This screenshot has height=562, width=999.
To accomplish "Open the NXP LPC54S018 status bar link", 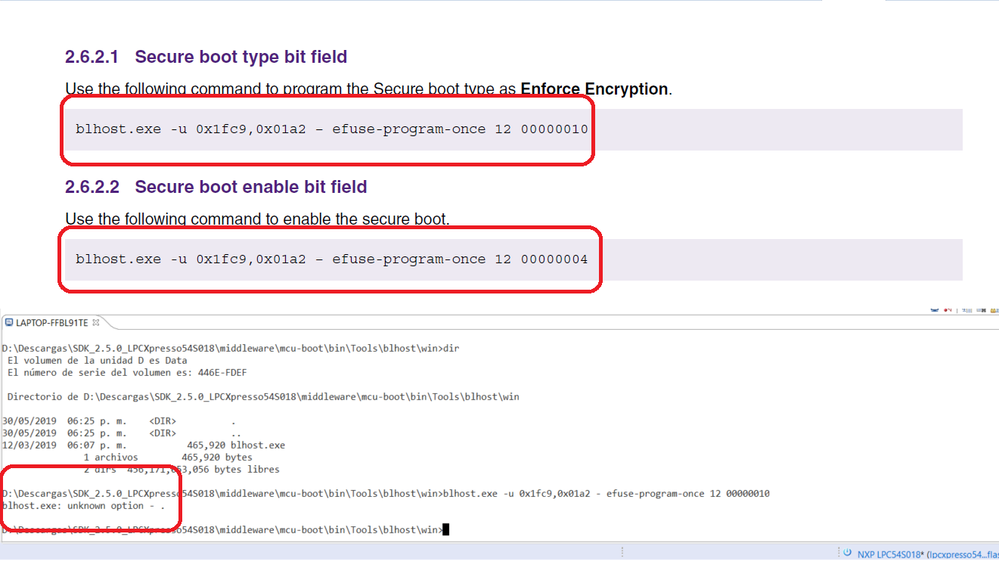I will pos(928,554).
